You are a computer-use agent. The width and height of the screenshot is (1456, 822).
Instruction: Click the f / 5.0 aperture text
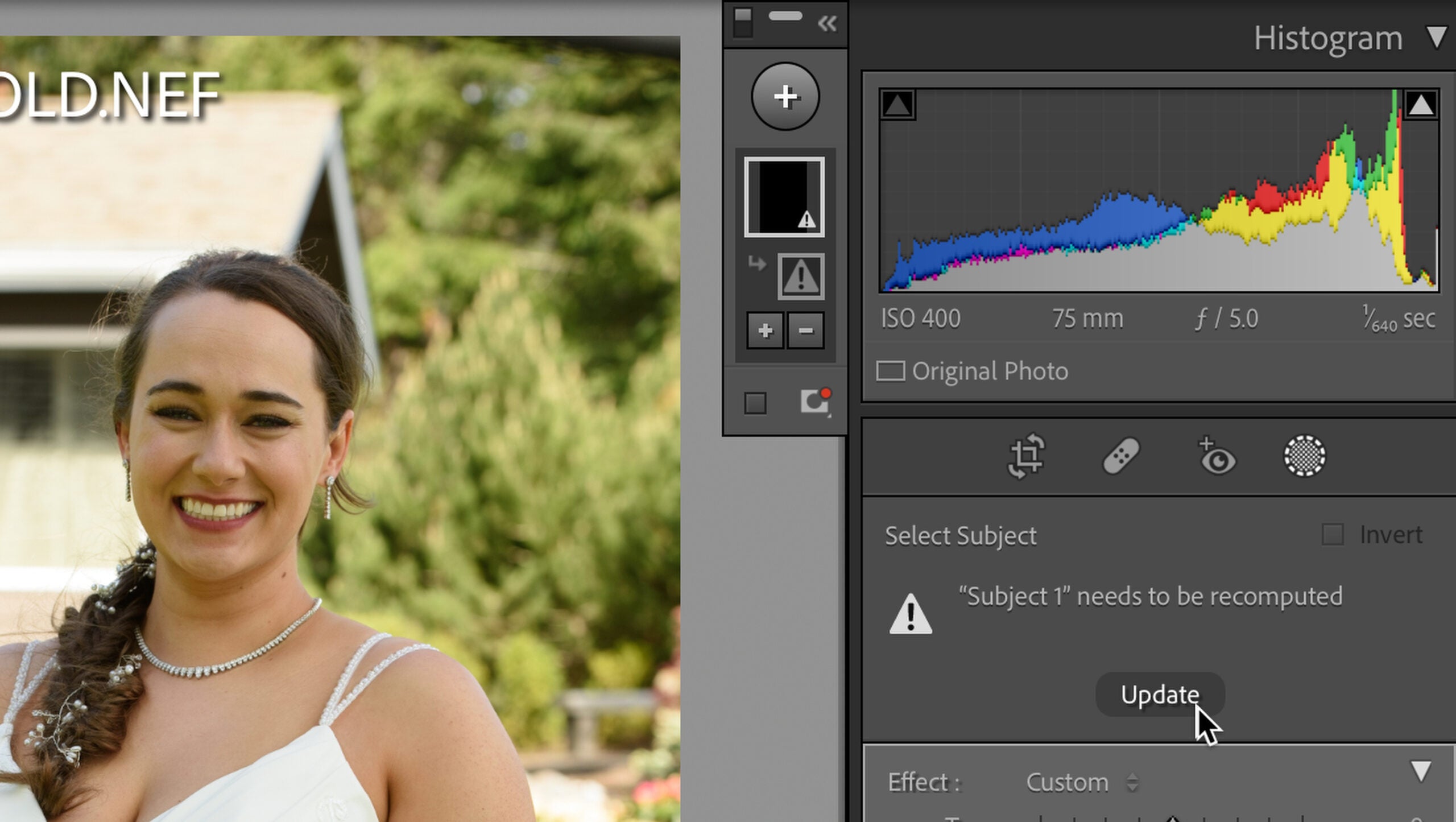click(x=1227, y=319)
